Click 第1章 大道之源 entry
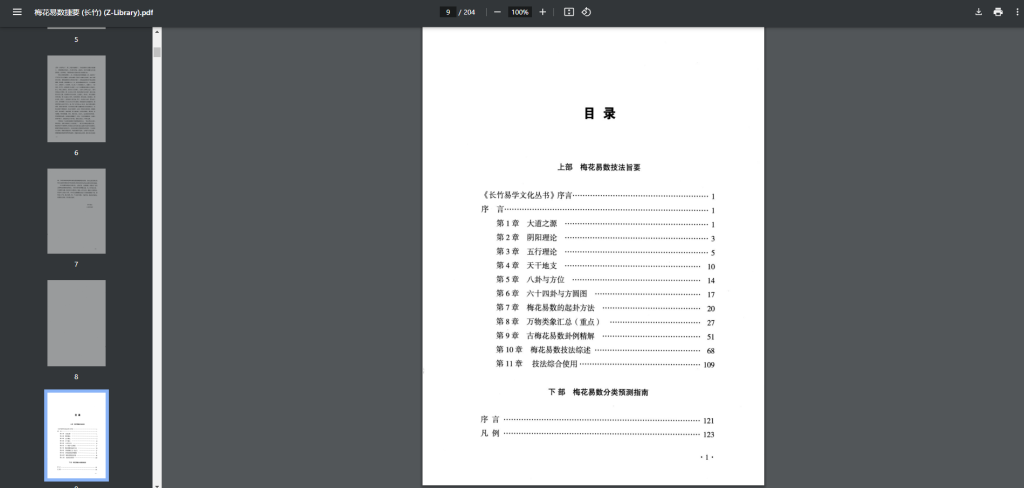 (x=605, y=224)
